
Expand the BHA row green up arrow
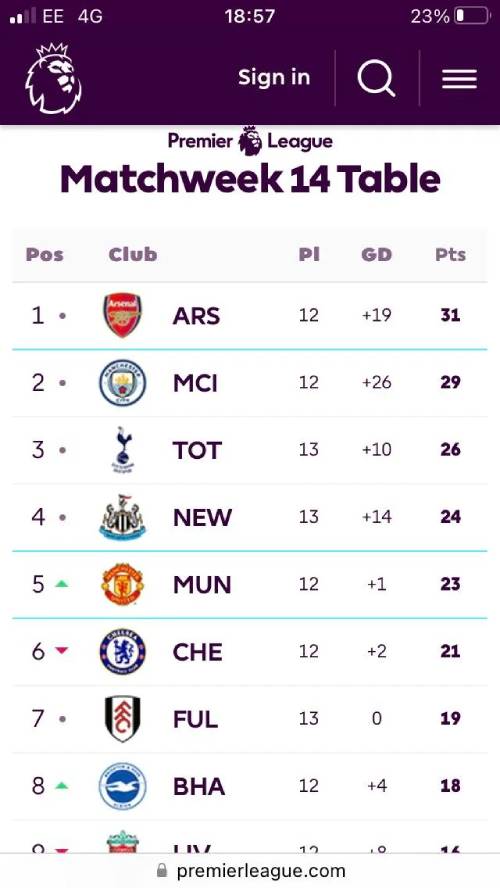(62, 785)
